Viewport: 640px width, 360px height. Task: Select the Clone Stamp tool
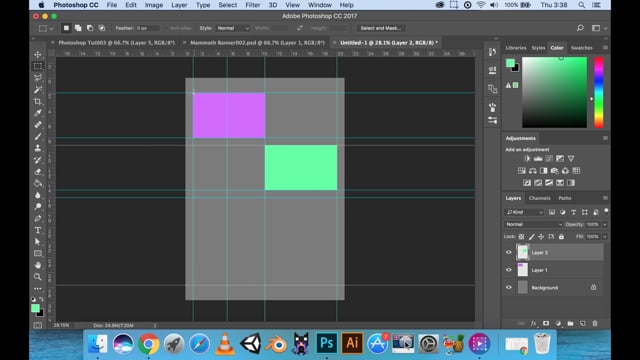(38, 148)
